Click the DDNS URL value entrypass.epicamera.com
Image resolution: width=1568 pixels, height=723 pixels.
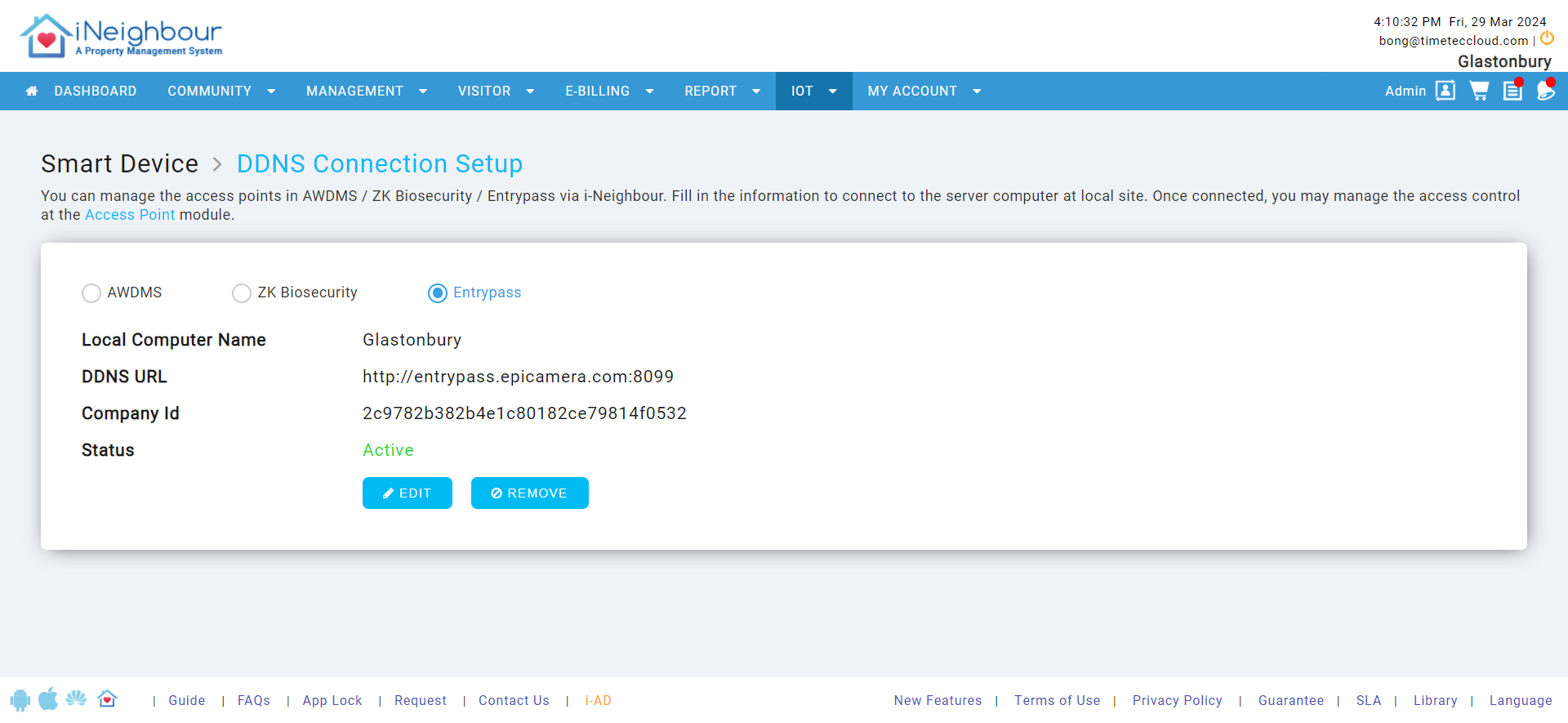(519, 377)
